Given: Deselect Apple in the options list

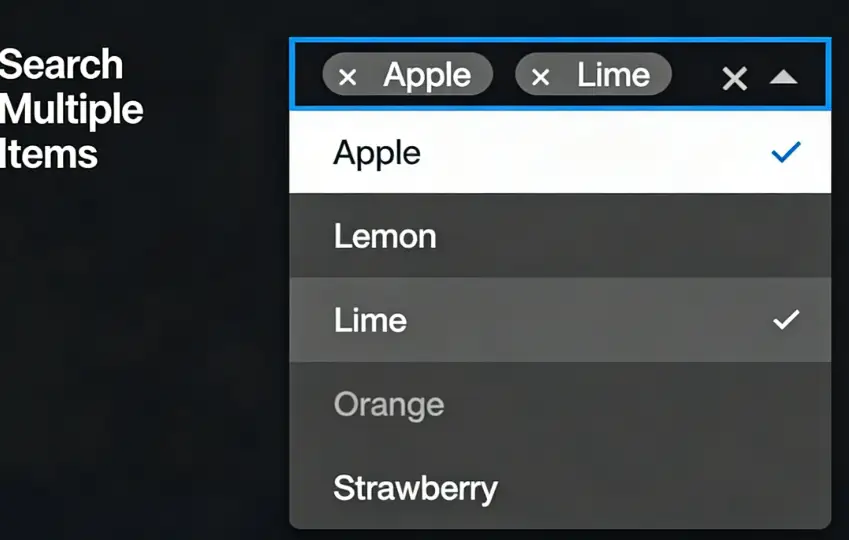Looking at the screenshot, I should 377,153.
